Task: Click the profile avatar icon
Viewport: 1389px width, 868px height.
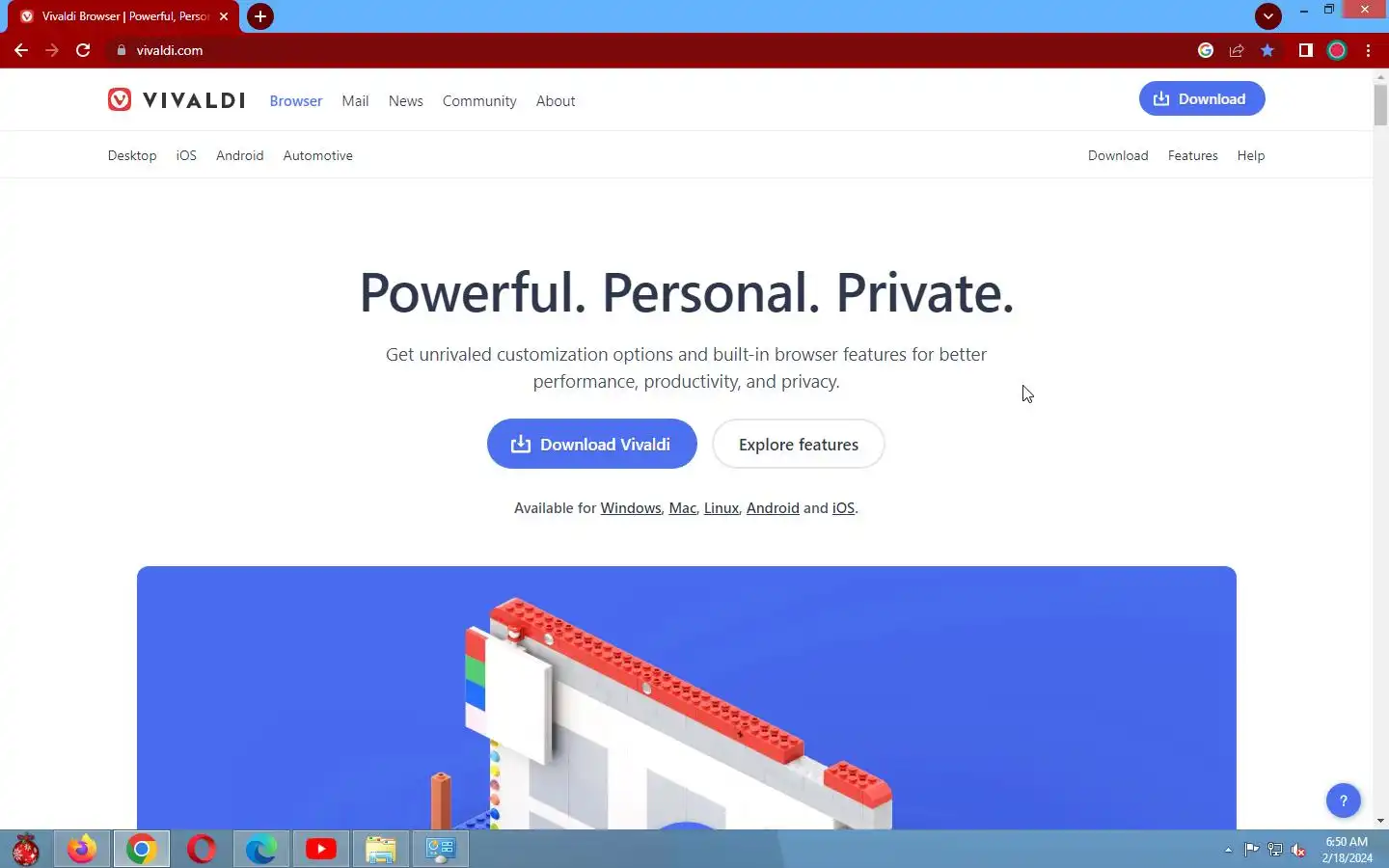Action: click(x=1337, y=50)
